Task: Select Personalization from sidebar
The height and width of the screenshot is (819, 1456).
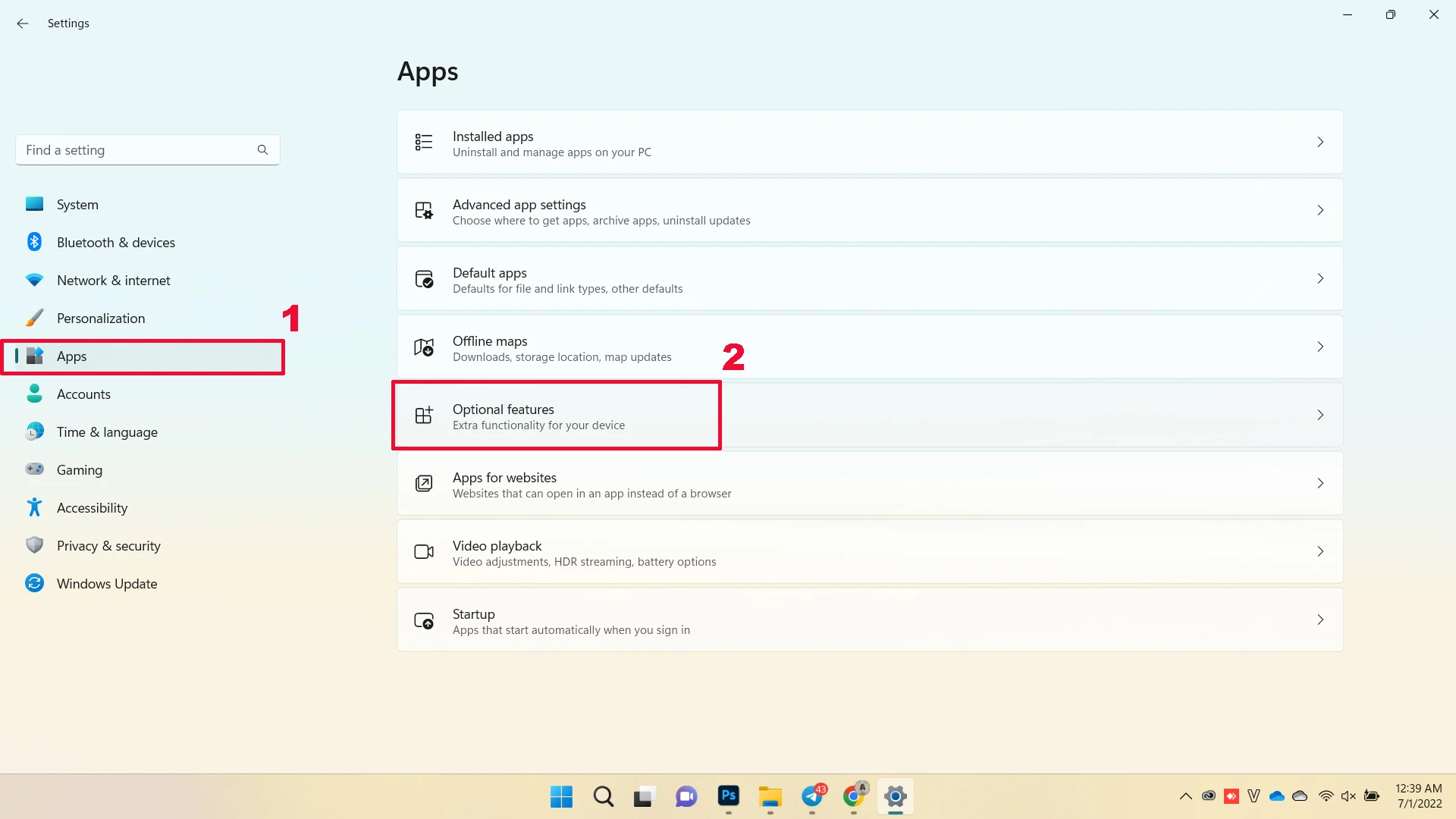Action: (100, 318)
